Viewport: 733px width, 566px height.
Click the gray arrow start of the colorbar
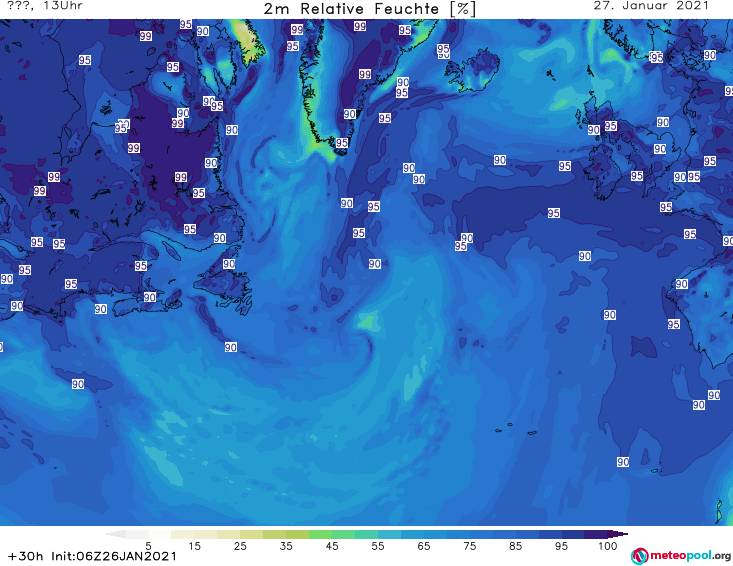tap(115, 534)
